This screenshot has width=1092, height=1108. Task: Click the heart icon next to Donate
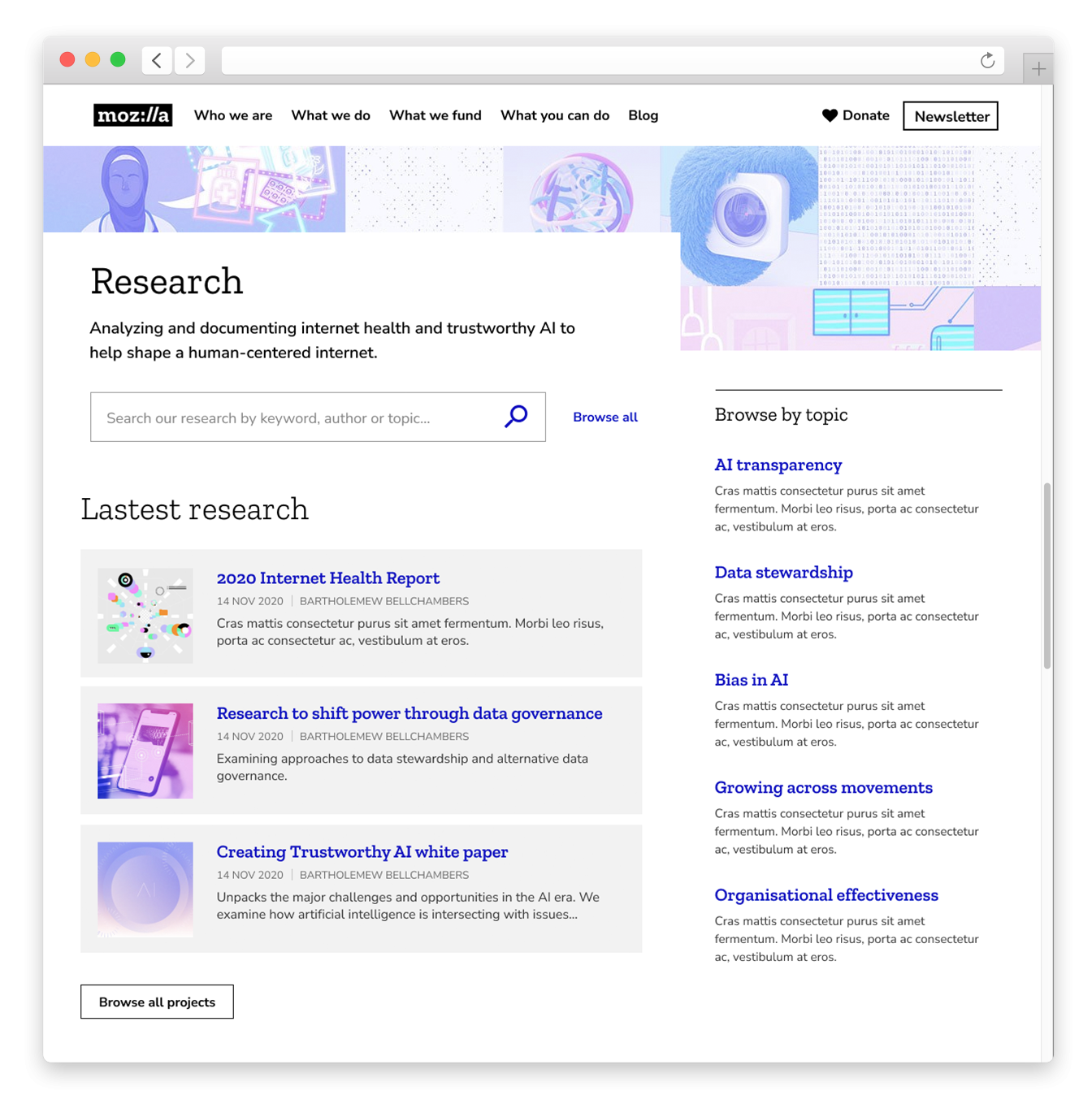pos(830,115)
